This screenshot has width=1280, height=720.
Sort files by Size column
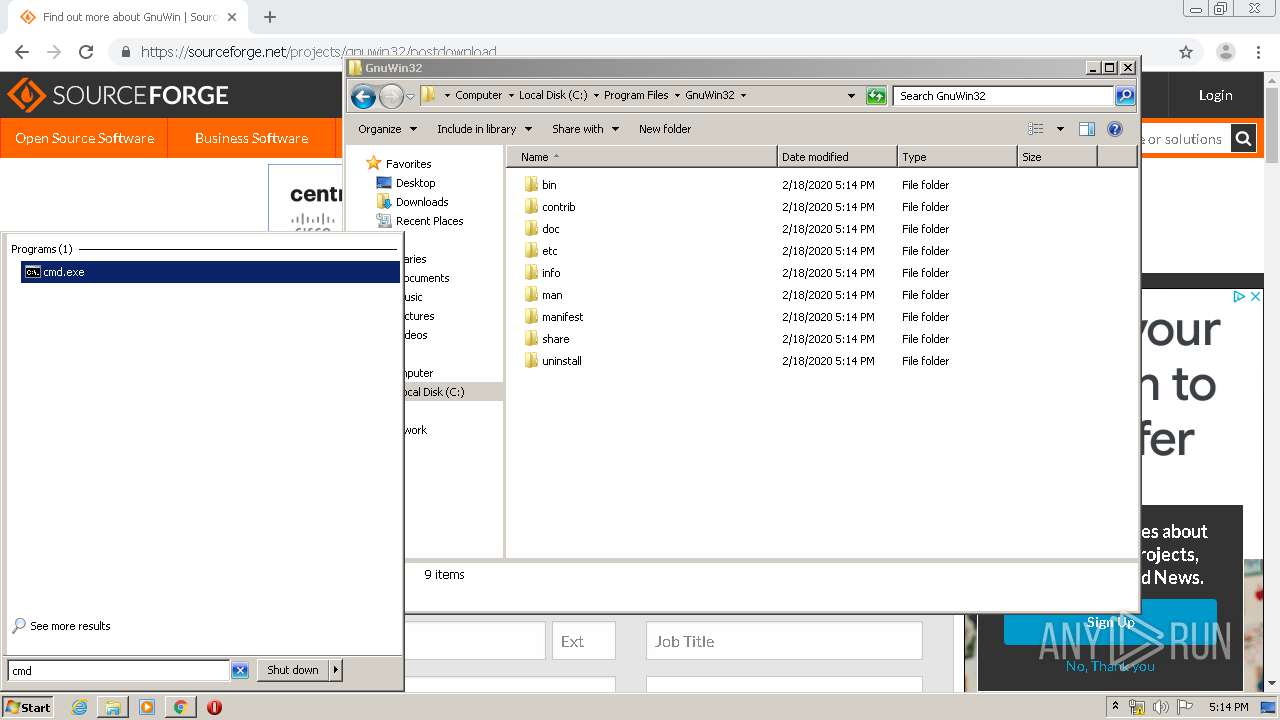1057,157
